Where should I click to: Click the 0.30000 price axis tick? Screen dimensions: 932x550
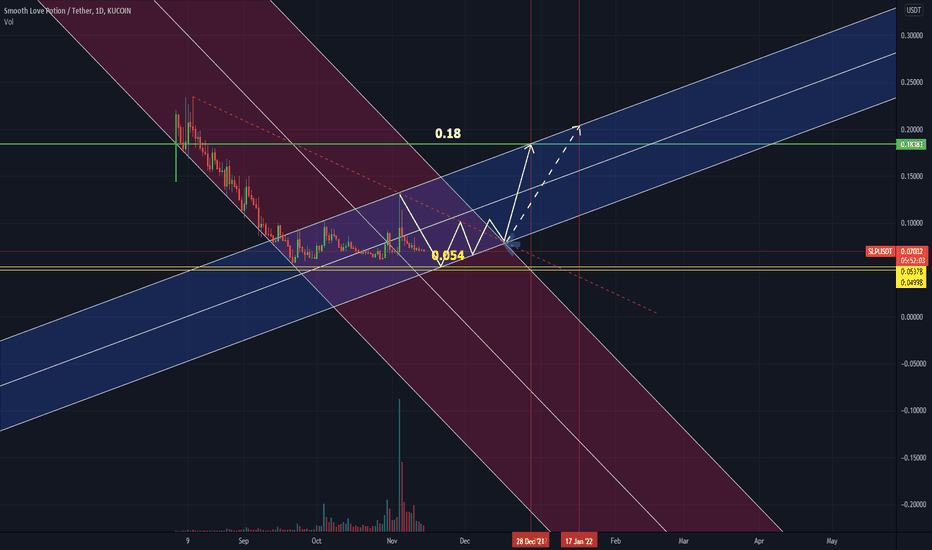click(912, 36)
